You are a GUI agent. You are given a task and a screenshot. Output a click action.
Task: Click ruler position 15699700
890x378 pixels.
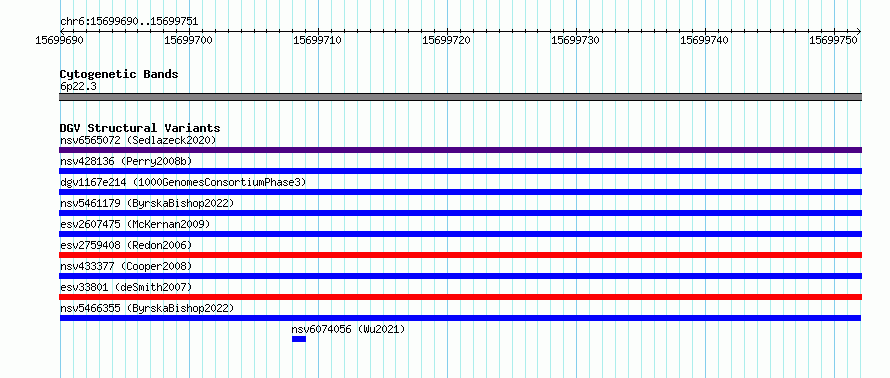coord(188,40)
